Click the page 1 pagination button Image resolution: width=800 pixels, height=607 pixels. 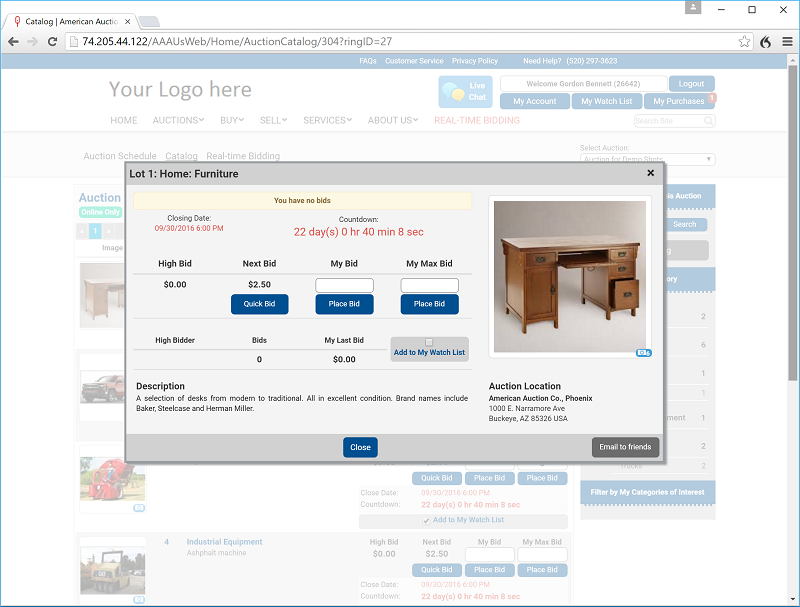coord(95,231)
